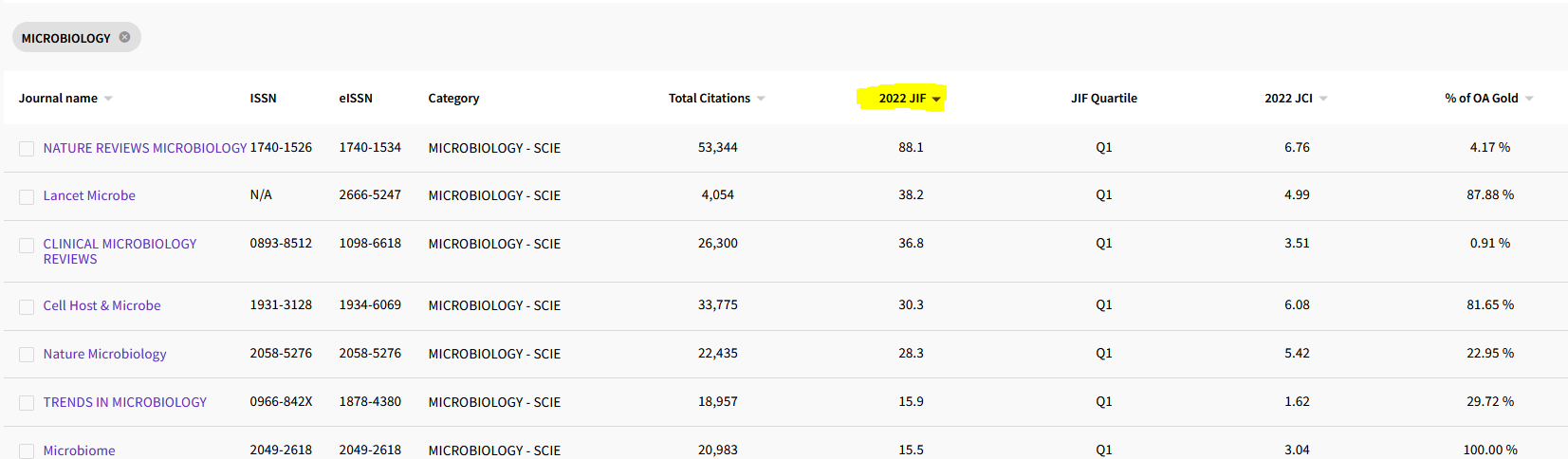Image resolution: width=1568 pixels, height=459 pixels.
Task: Sort by Journal name arrow
Action: 108,99
